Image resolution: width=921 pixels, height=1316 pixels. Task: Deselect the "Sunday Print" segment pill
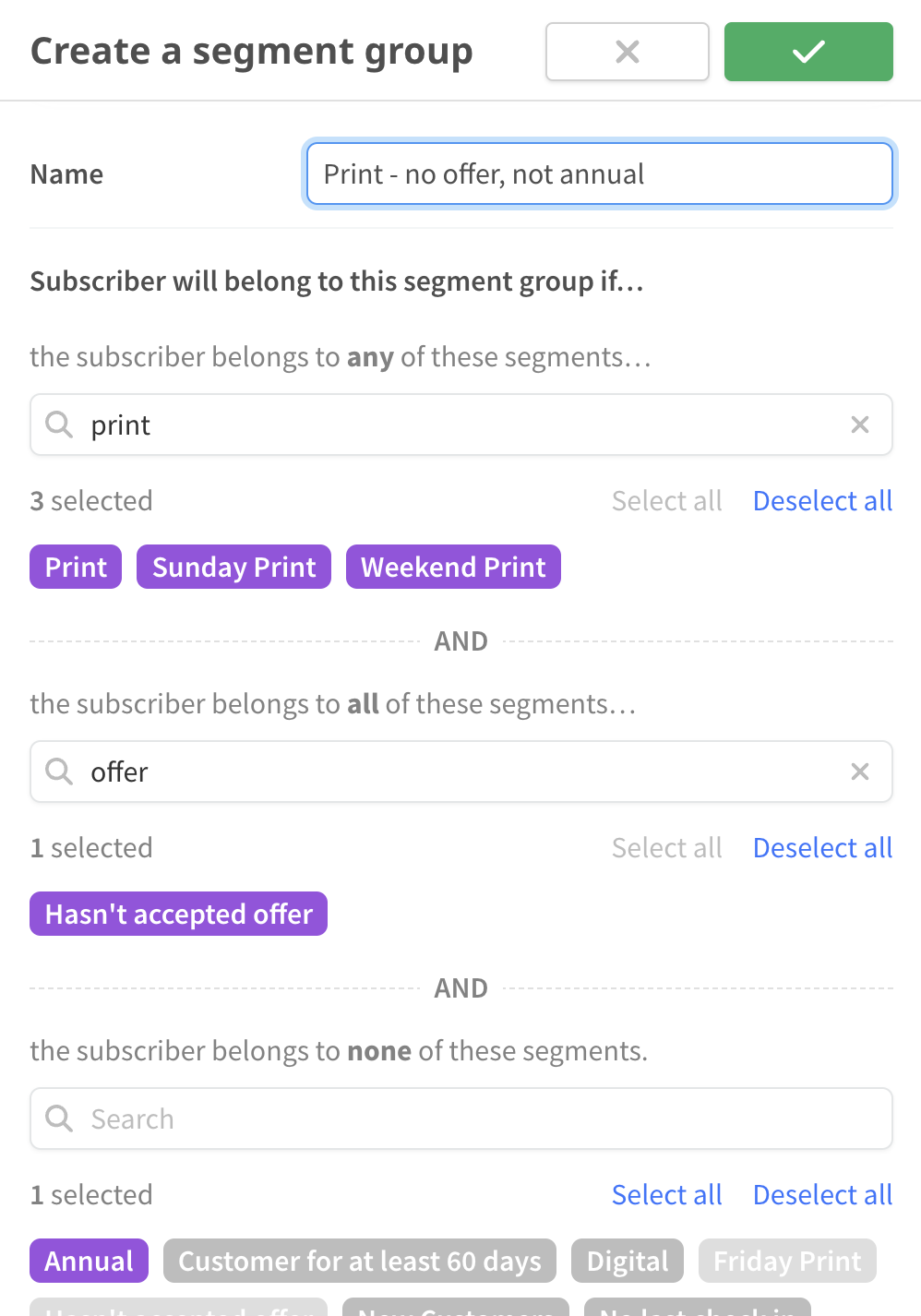click(x=233, y=567)
